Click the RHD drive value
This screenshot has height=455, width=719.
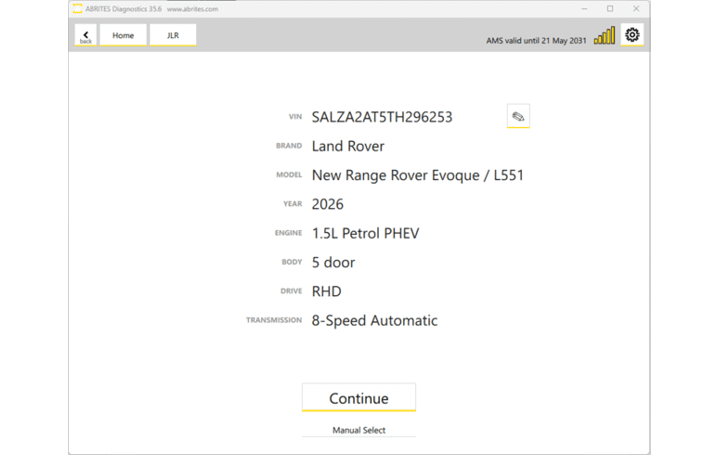point(326,291)
